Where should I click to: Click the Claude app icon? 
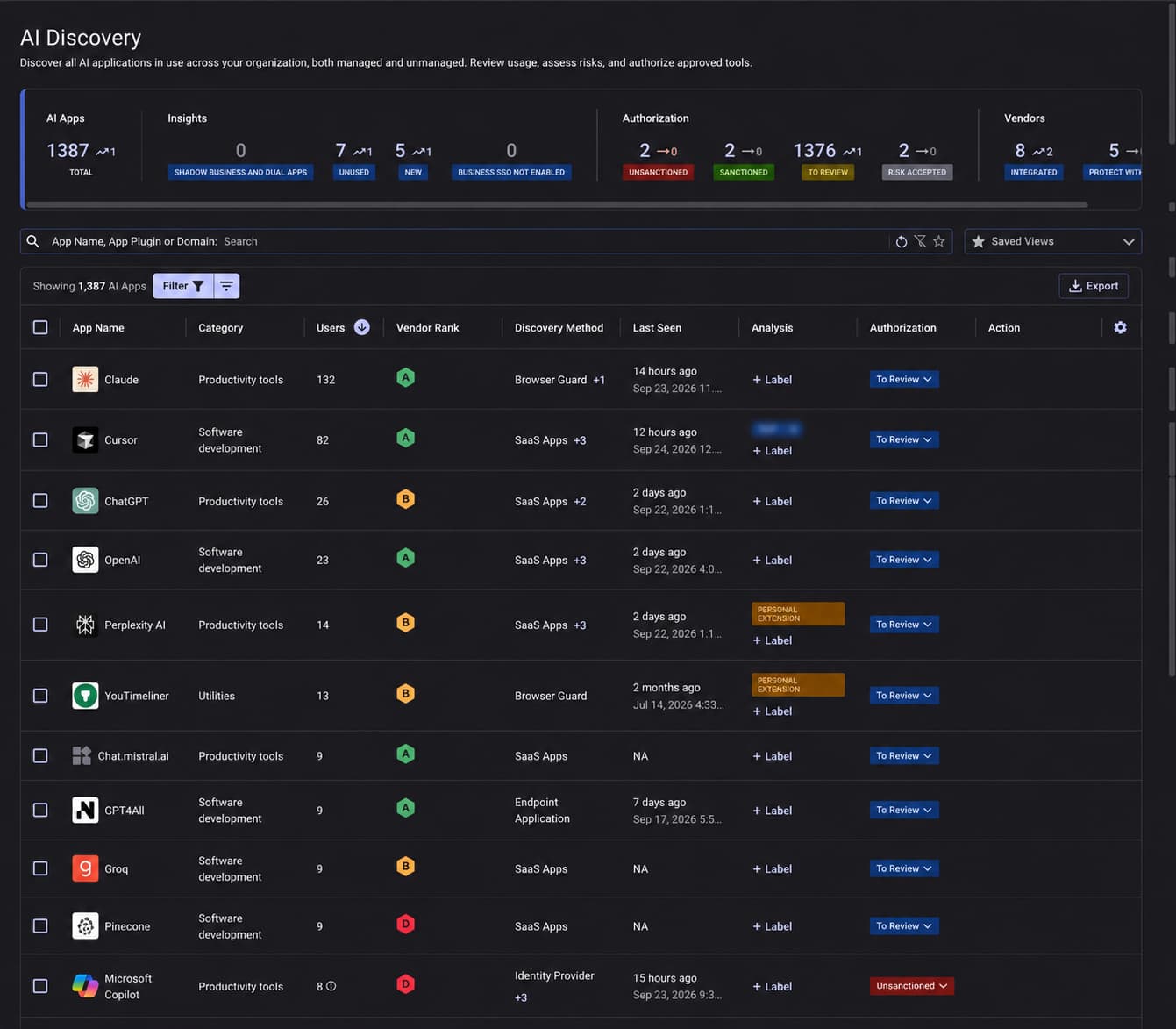pyautogui.click(x=85, y=379)
